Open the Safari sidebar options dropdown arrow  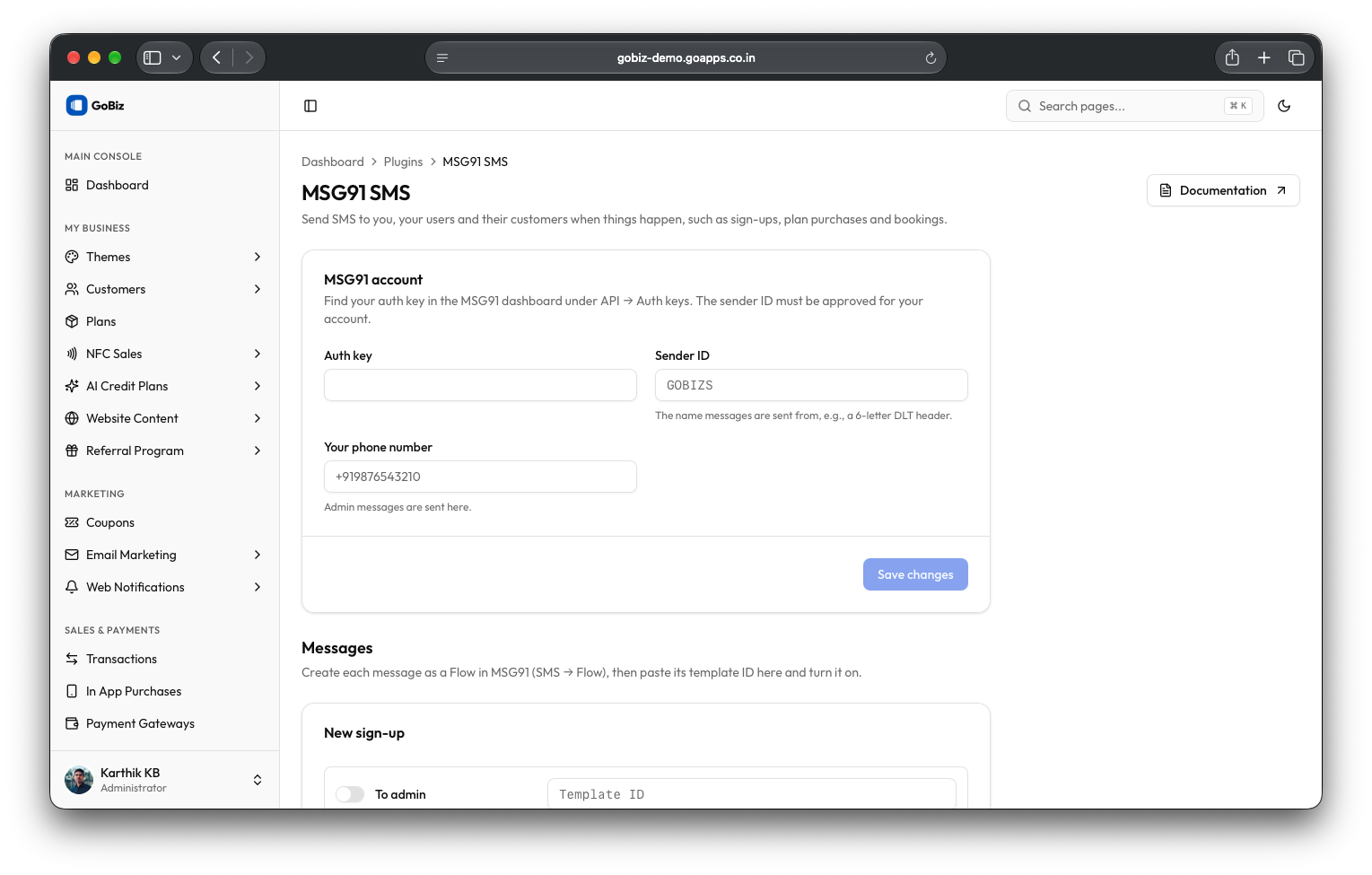pos(177,57)
